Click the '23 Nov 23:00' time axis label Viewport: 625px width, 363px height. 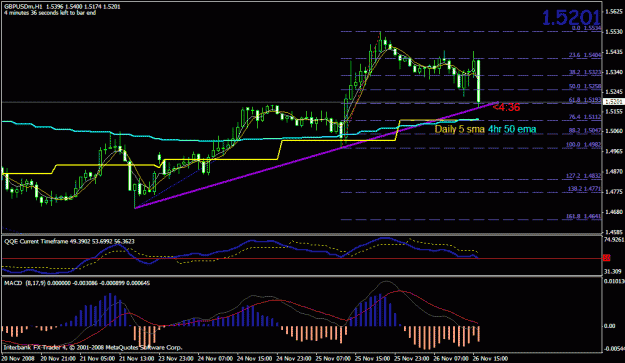point(175,358)
